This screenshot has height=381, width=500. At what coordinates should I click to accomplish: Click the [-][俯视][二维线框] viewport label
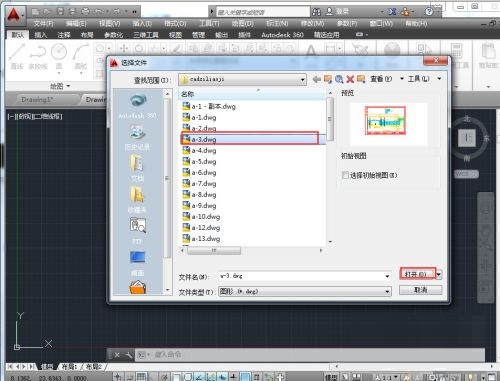tap(35, 116)
